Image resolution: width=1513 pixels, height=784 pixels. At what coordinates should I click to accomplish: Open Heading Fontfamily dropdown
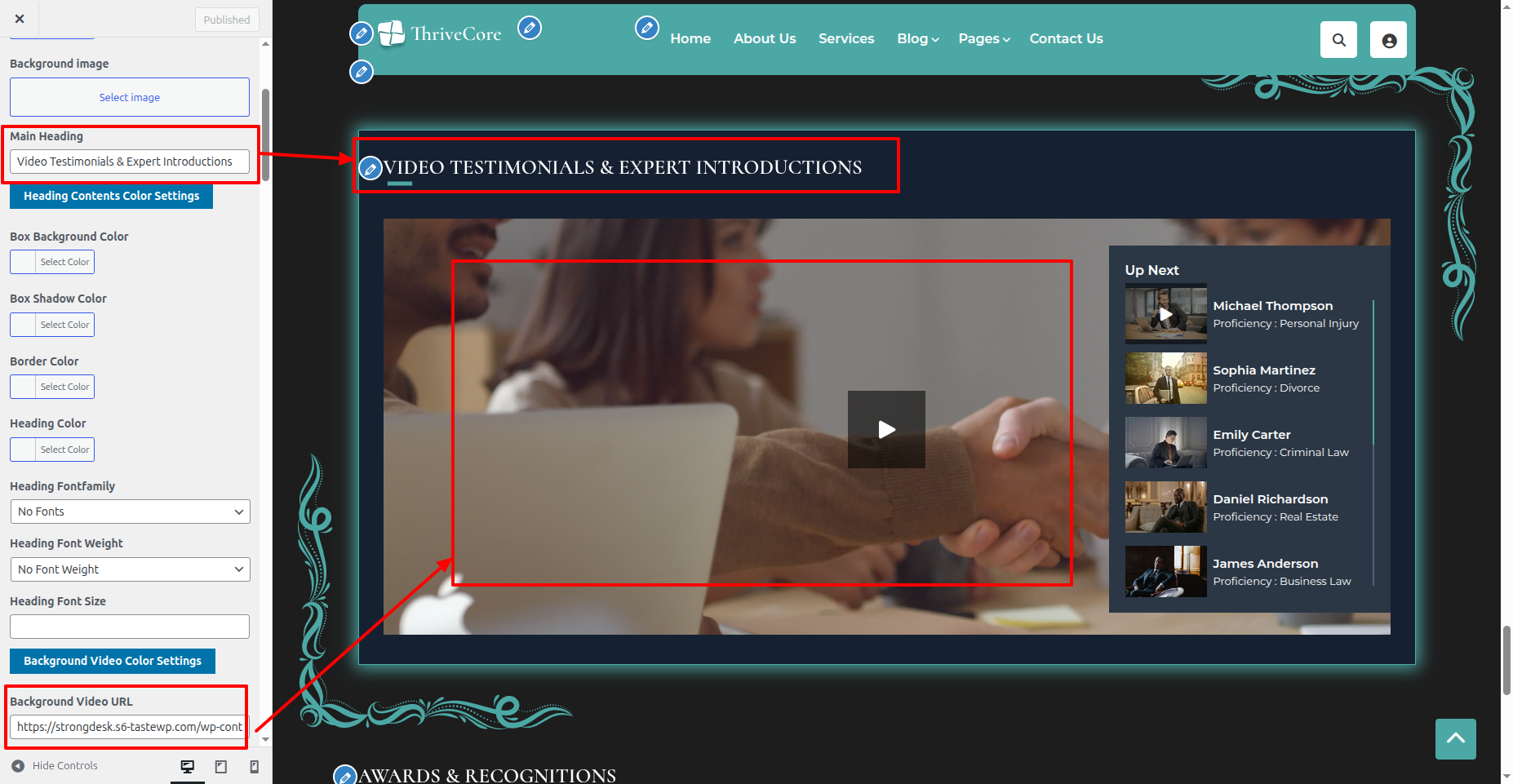click(x=130, y=512)
